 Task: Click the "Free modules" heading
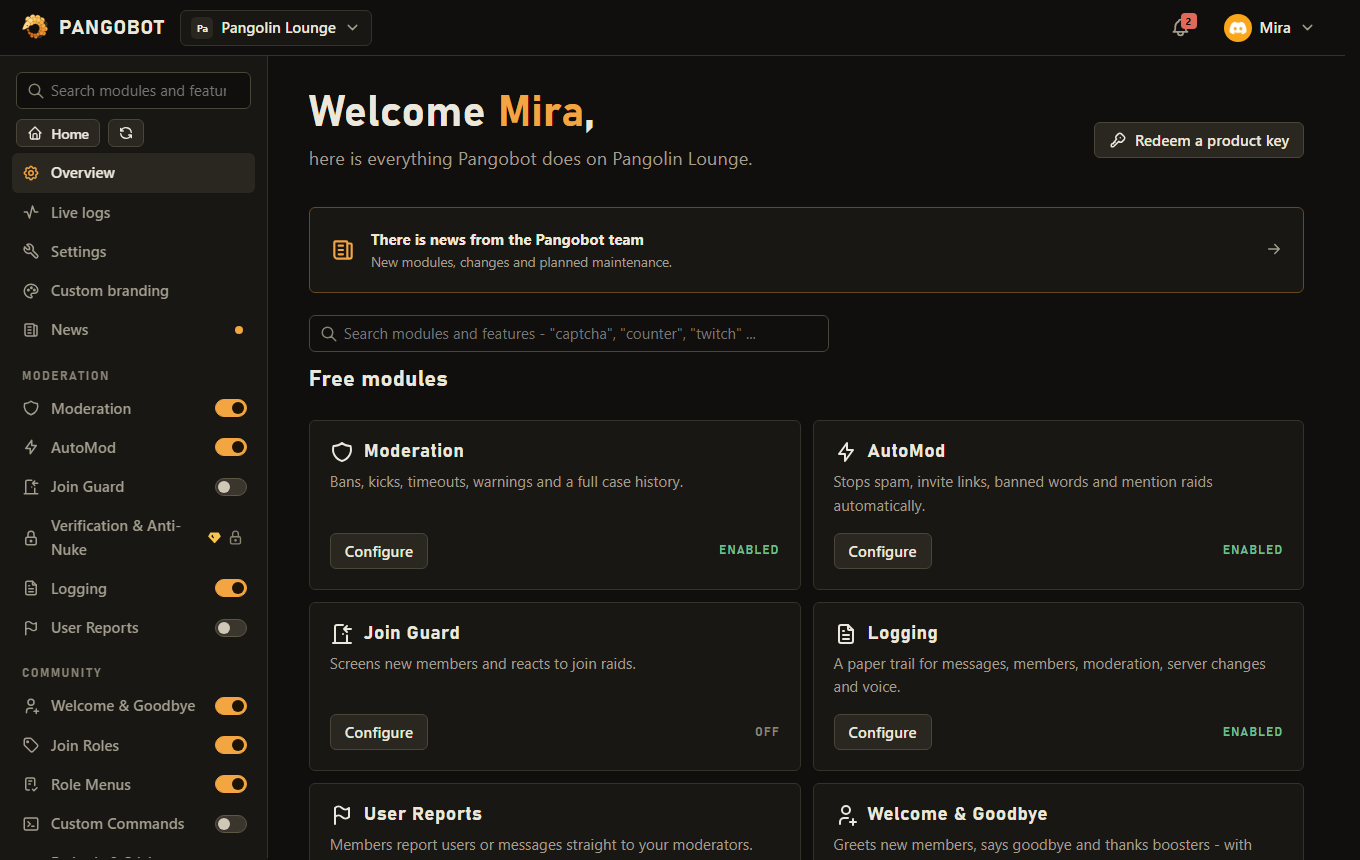coord(378,379)
